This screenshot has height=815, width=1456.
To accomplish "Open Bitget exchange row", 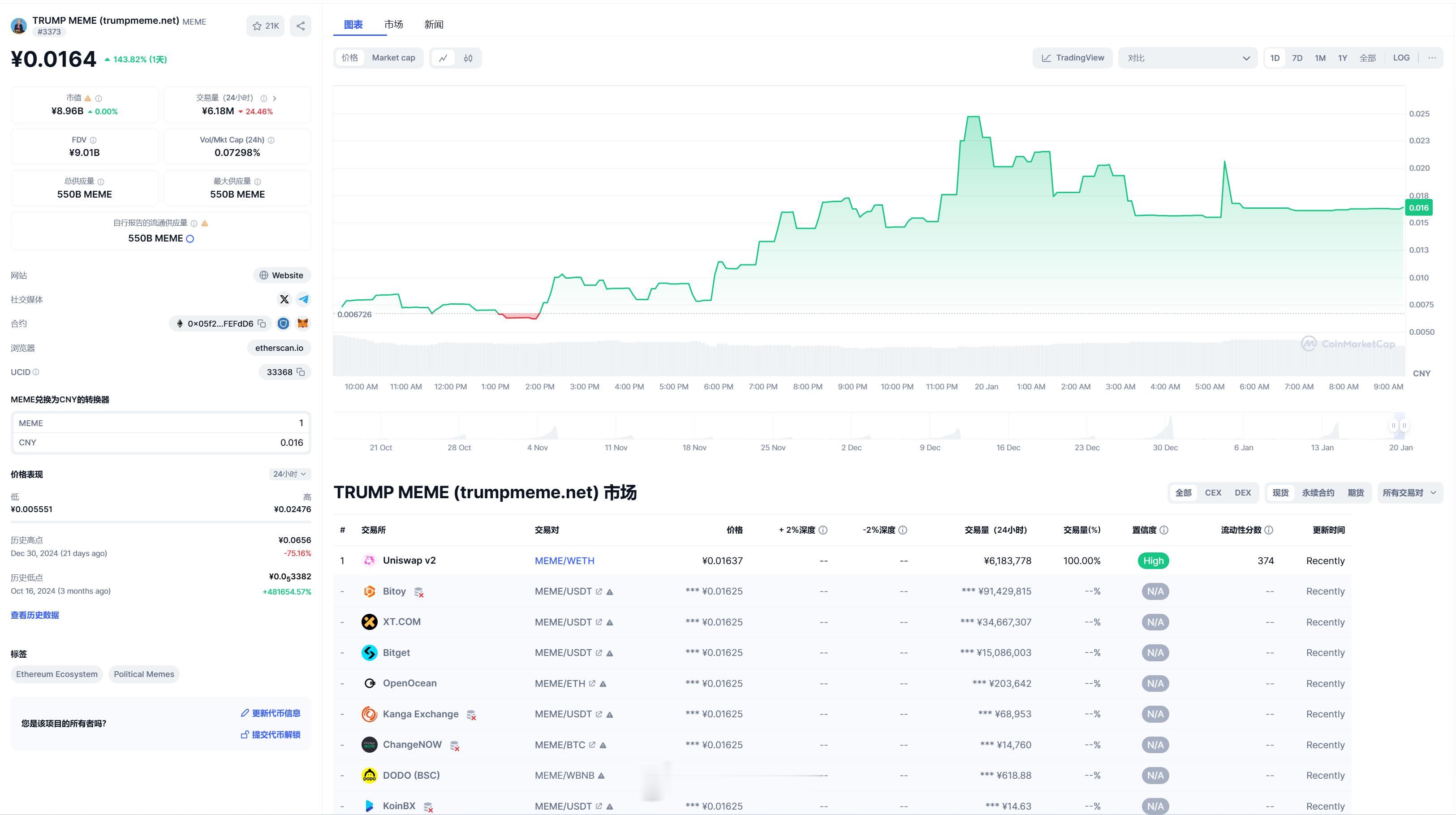I will (x=842, y=653).
